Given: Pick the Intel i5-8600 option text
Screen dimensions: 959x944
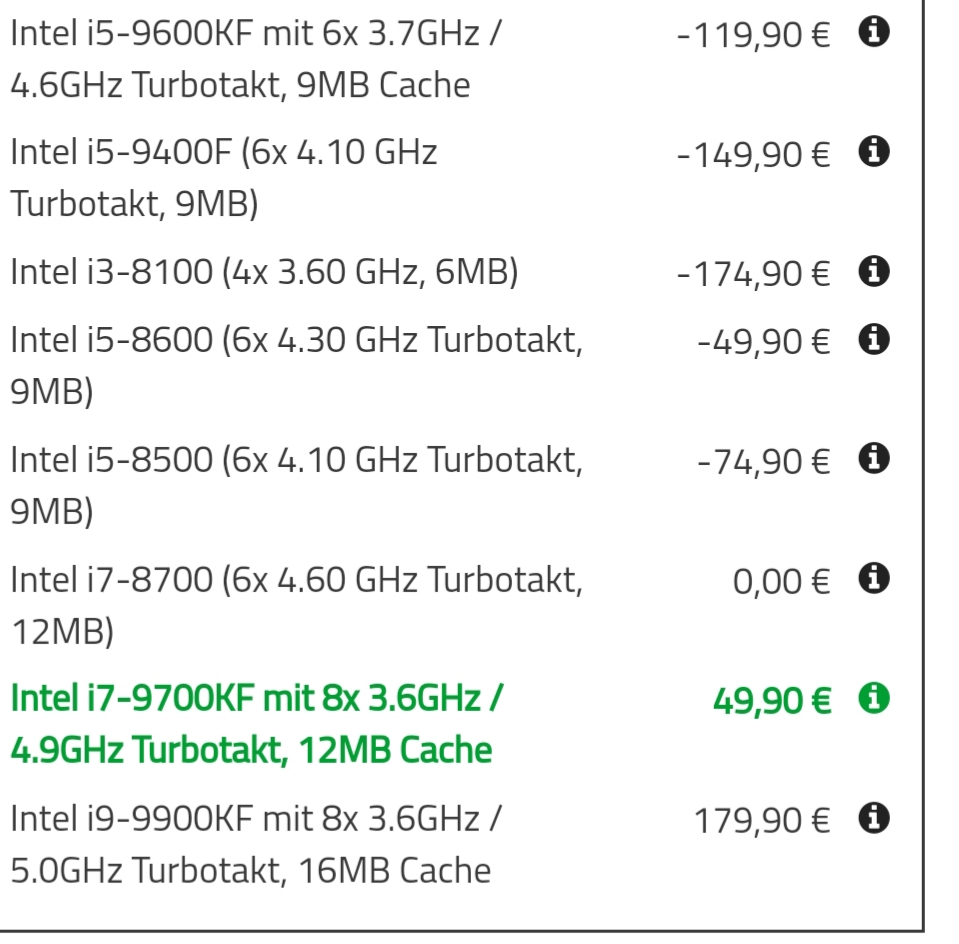Looking at the screenshot, I should [296, 365].
